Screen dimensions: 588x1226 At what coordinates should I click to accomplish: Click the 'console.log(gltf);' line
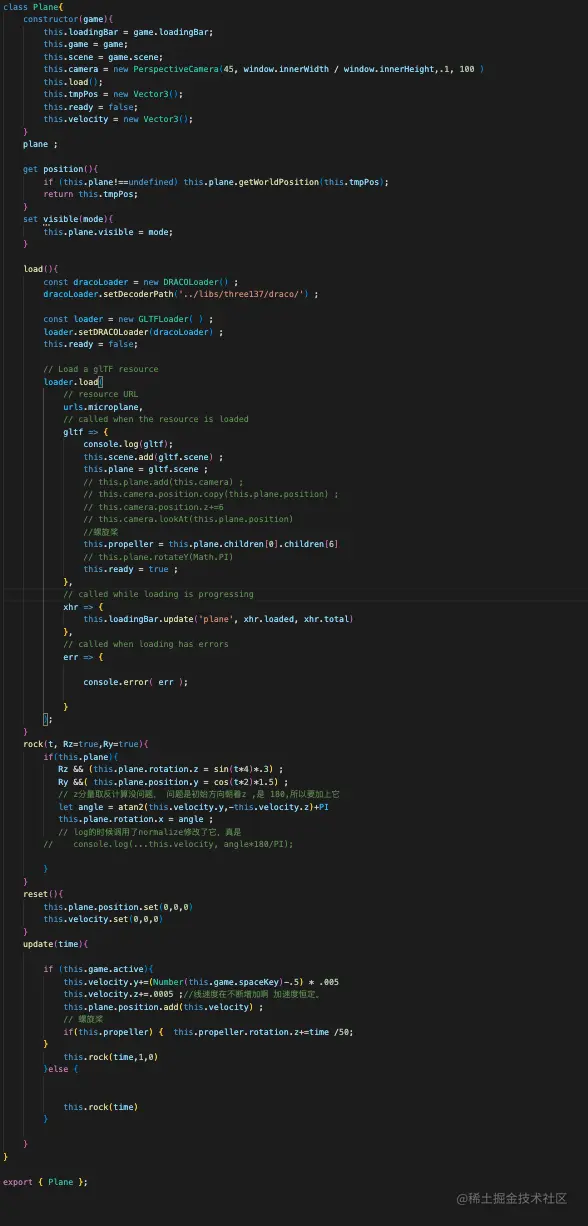point(128,444)
